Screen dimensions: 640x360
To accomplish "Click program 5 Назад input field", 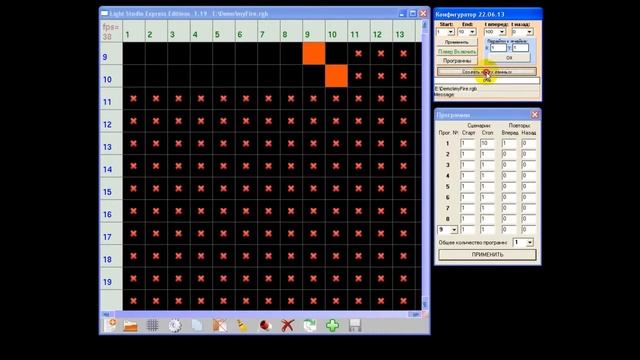I will [529, 187].
